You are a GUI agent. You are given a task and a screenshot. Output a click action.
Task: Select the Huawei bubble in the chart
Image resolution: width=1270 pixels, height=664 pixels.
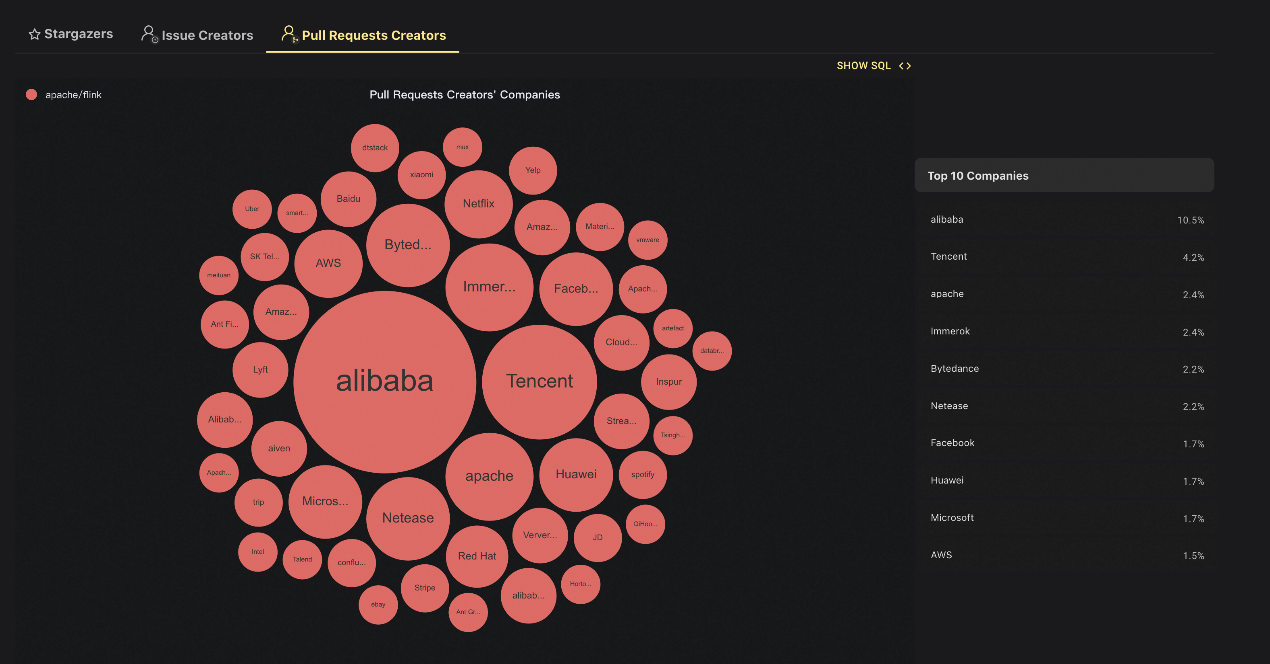[x=576, y=474]
